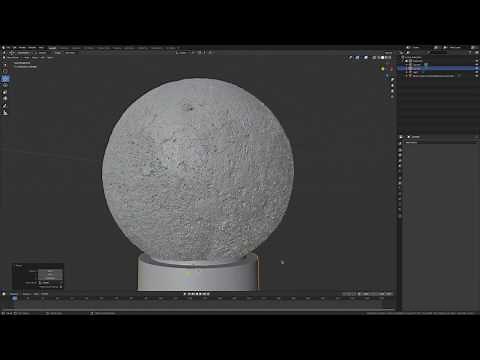Screen dimensions: 480x360
Task: Select the Rotate tool in the toolbar
Action: coord(5,85)
